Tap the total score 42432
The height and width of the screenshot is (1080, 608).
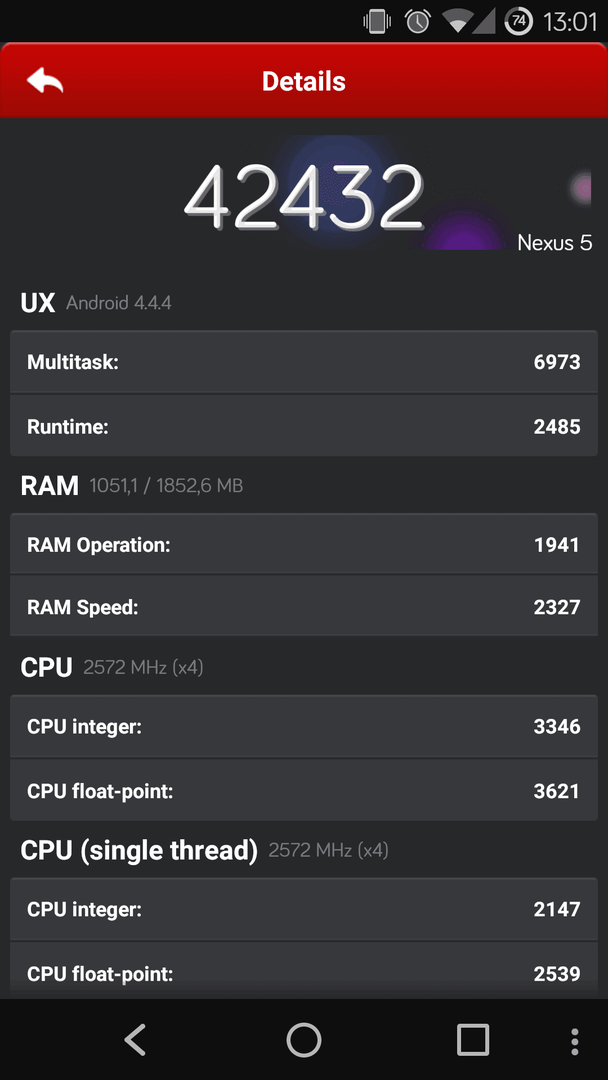coord(303,196)
